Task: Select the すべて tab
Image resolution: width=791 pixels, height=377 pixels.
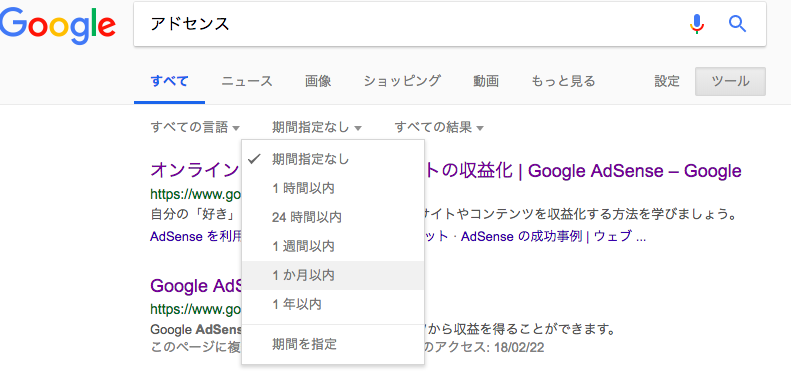Action: pyautogui.click(x=169, y=81)
